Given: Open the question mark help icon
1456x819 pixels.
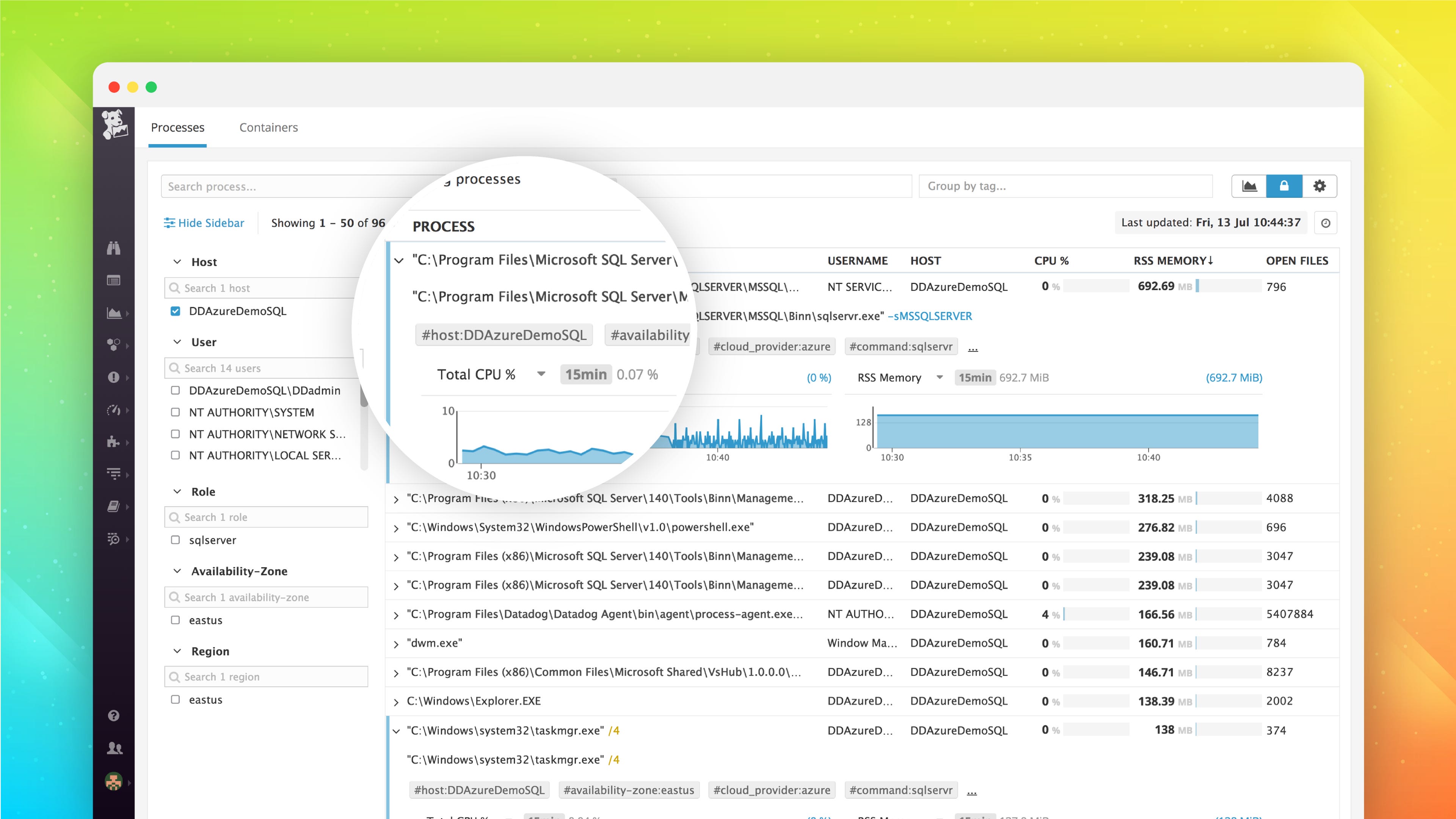Looking at the screenshot, I should point(114,715).
